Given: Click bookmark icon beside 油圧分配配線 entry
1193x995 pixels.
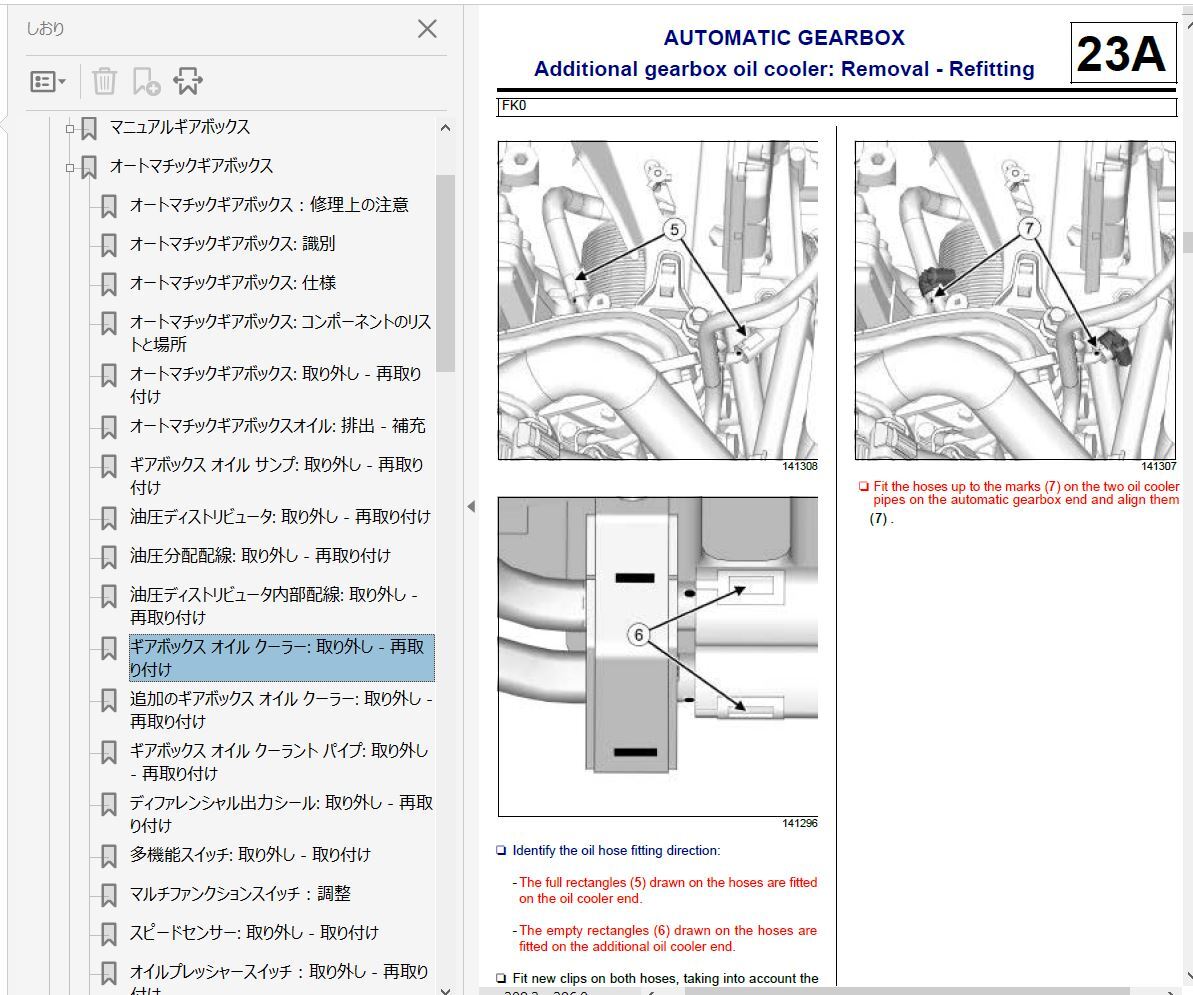Looking at the screenshot, I should tap(109, 557).
